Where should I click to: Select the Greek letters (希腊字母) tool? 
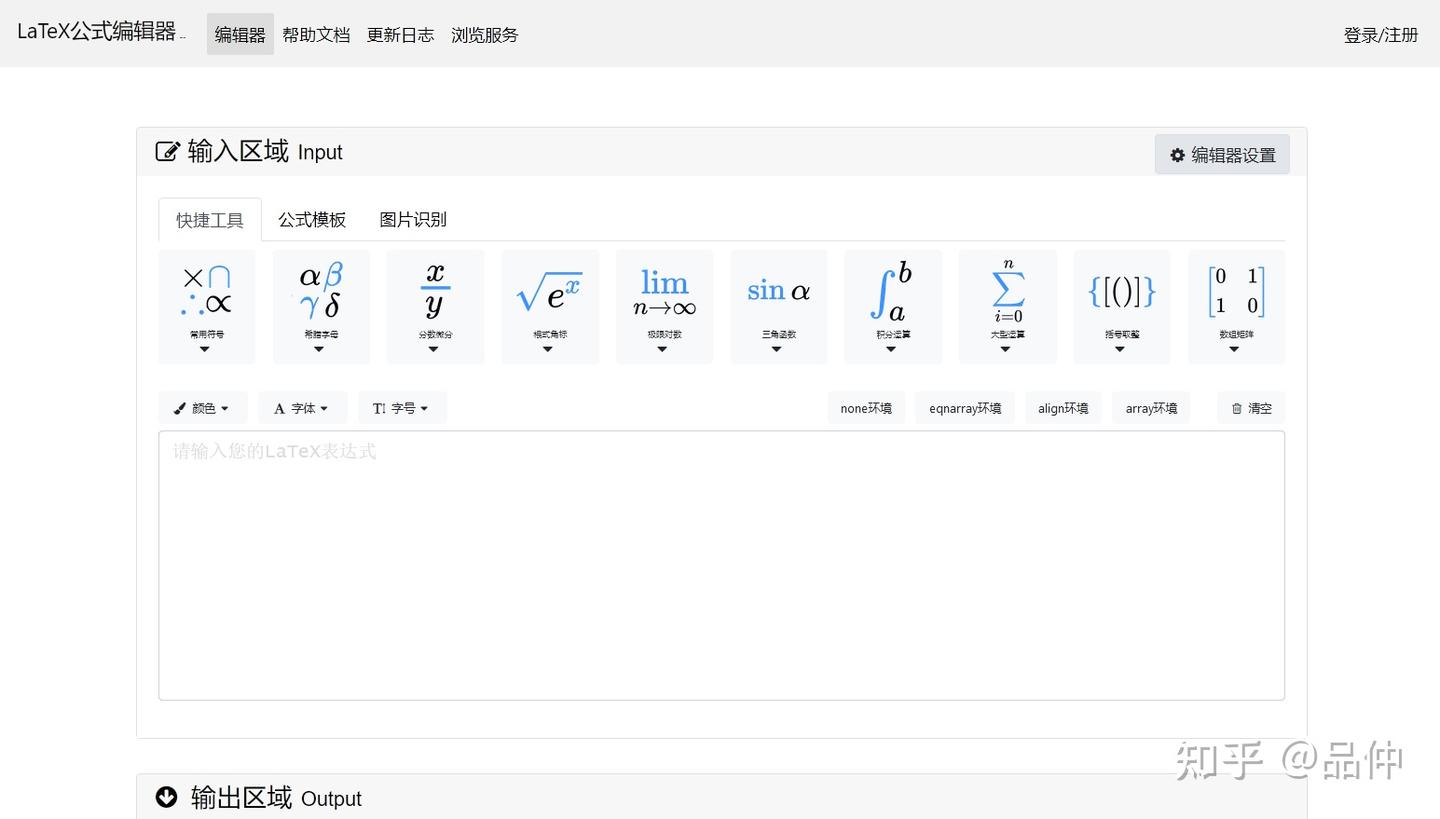coord(320,295)
